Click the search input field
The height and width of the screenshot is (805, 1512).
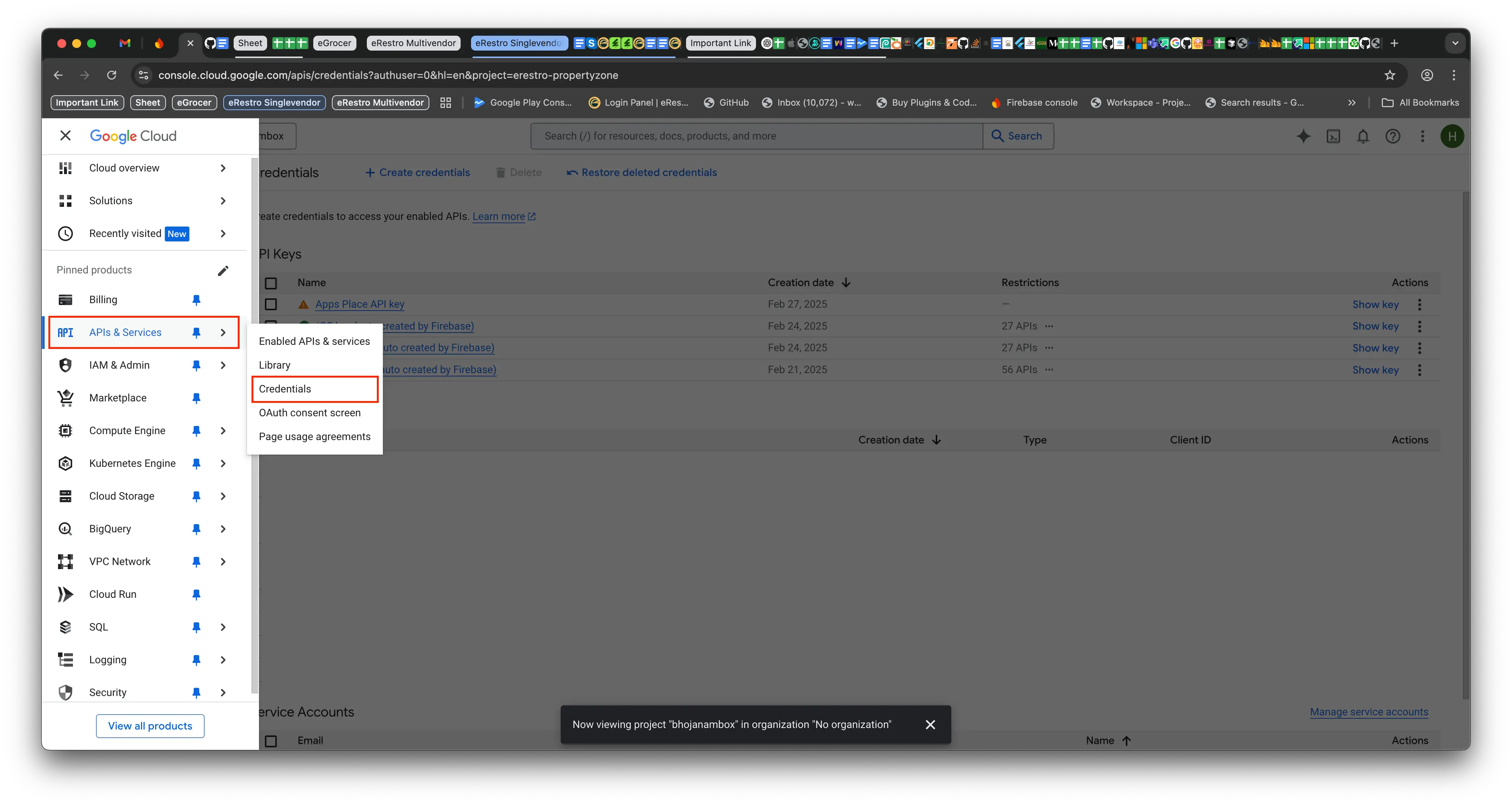[x=757, y=136]
